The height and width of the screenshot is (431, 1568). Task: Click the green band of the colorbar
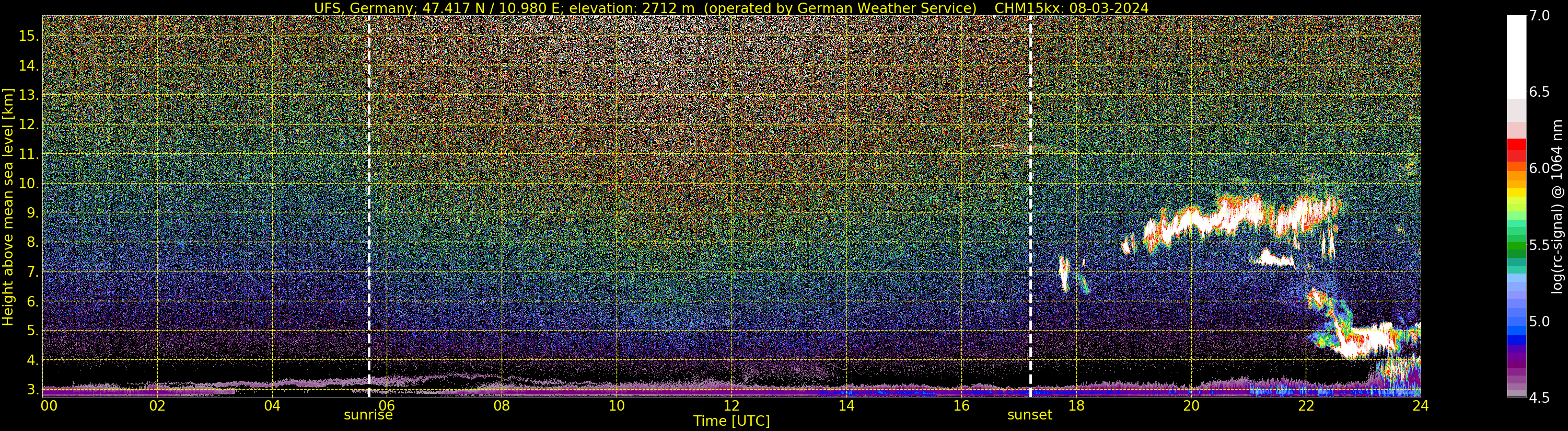click(1516, 247)
